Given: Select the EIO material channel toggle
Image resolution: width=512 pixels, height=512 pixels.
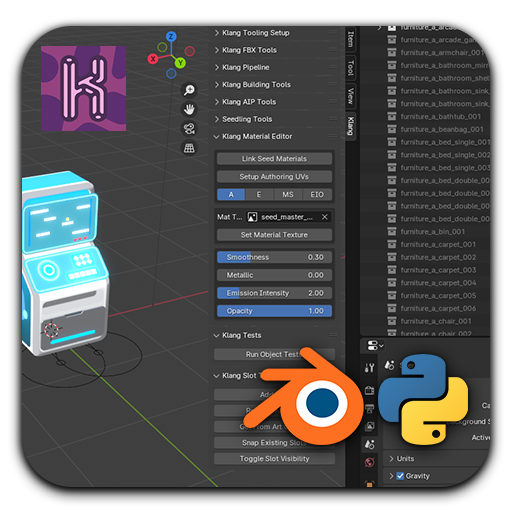Looking at the screenshot, I should click(x=317, y=195).
